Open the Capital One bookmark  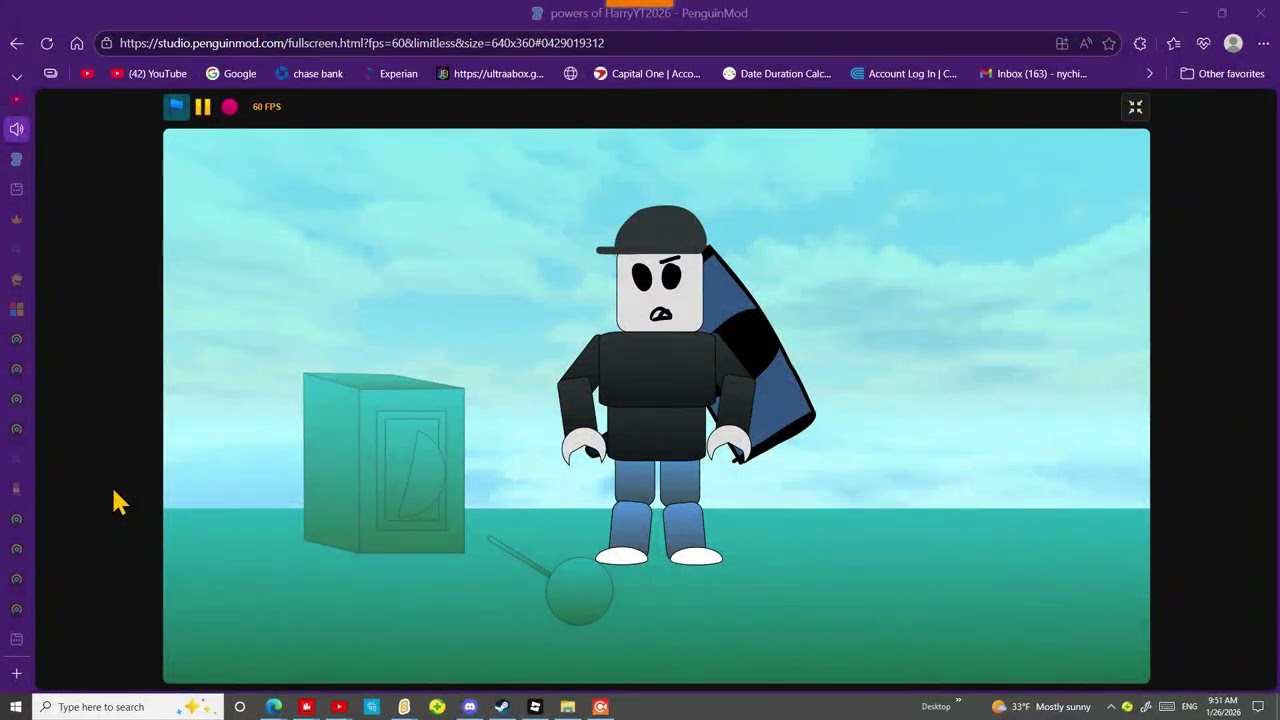tap(647, 73)
